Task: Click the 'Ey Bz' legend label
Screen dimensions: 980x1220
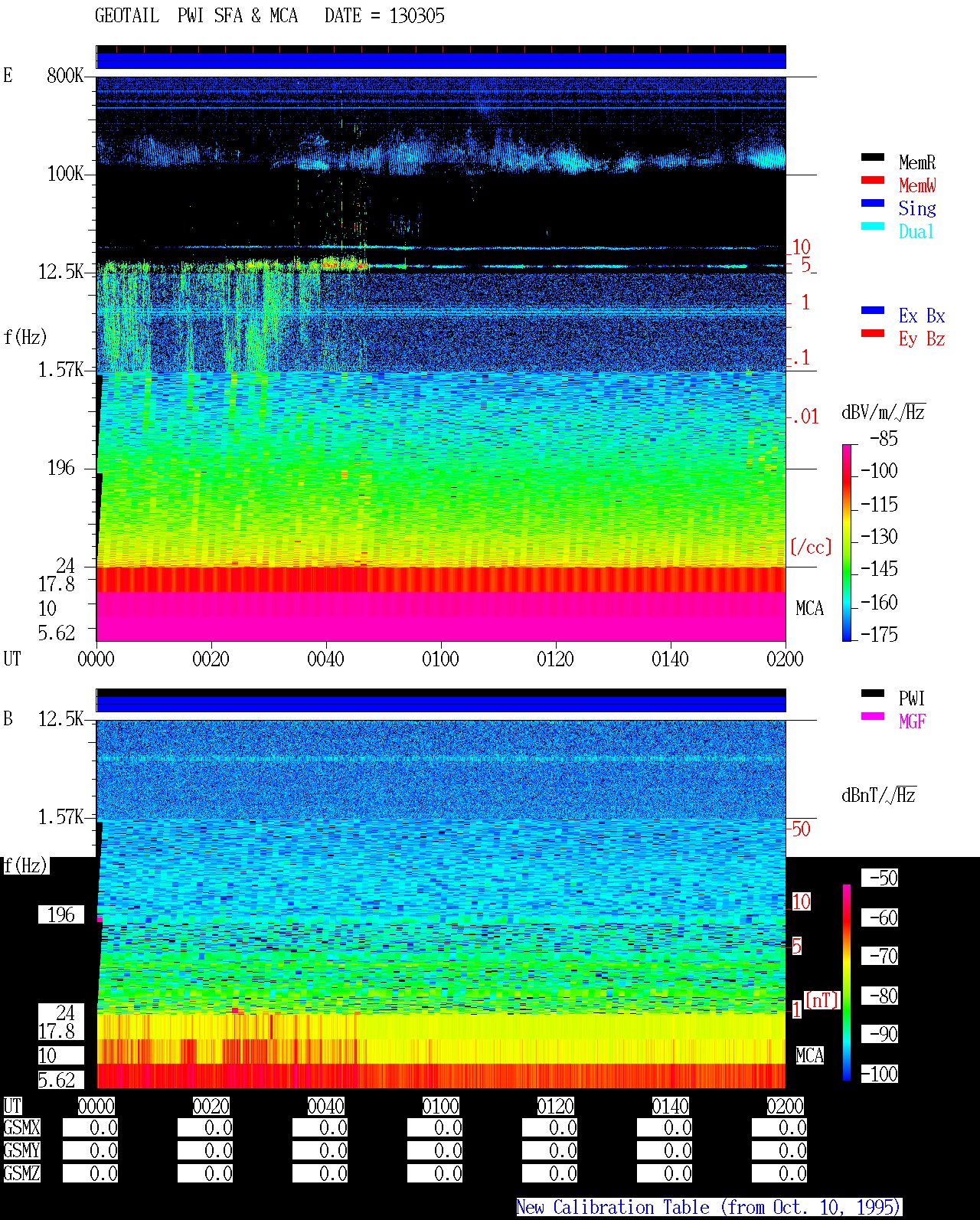Action: (x=922, y=339)
